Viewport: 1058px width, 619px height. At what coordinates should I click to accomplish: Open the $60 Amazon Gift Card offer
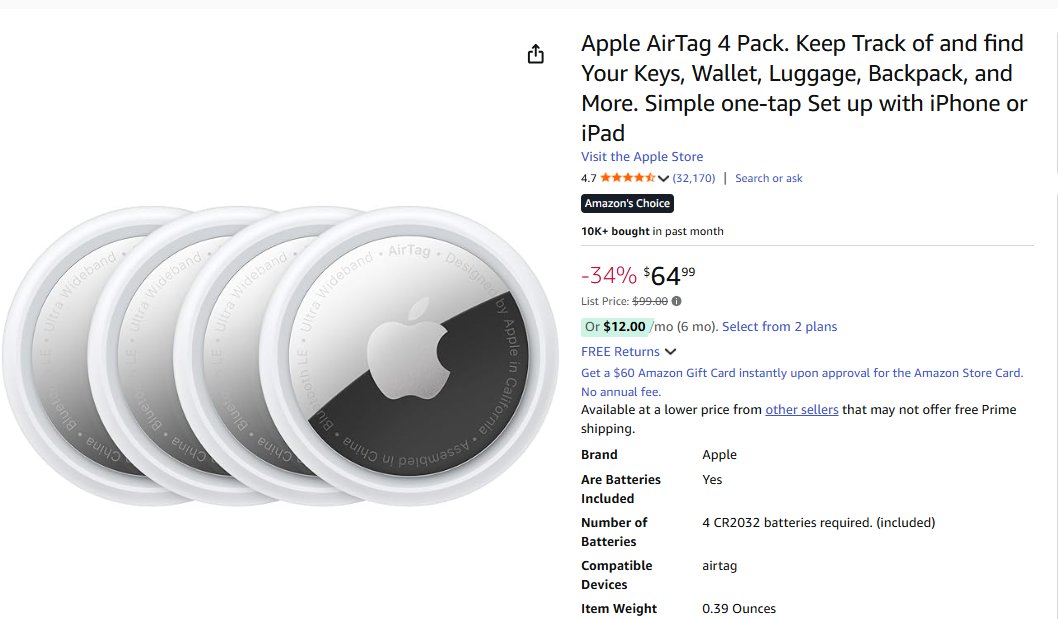click(x=802, y=373)
